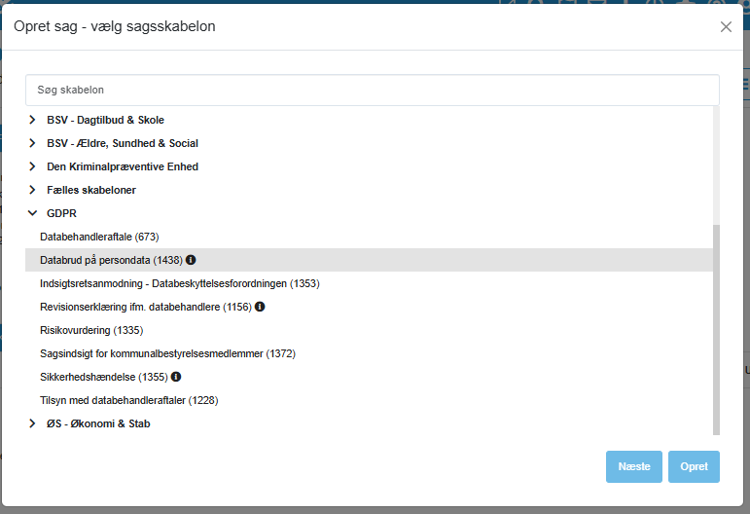Select Tilsyn med databehandleraftaler (1228)
This screenshot has height=514, width=750.
pyautogui.click(x=129, y=400)
